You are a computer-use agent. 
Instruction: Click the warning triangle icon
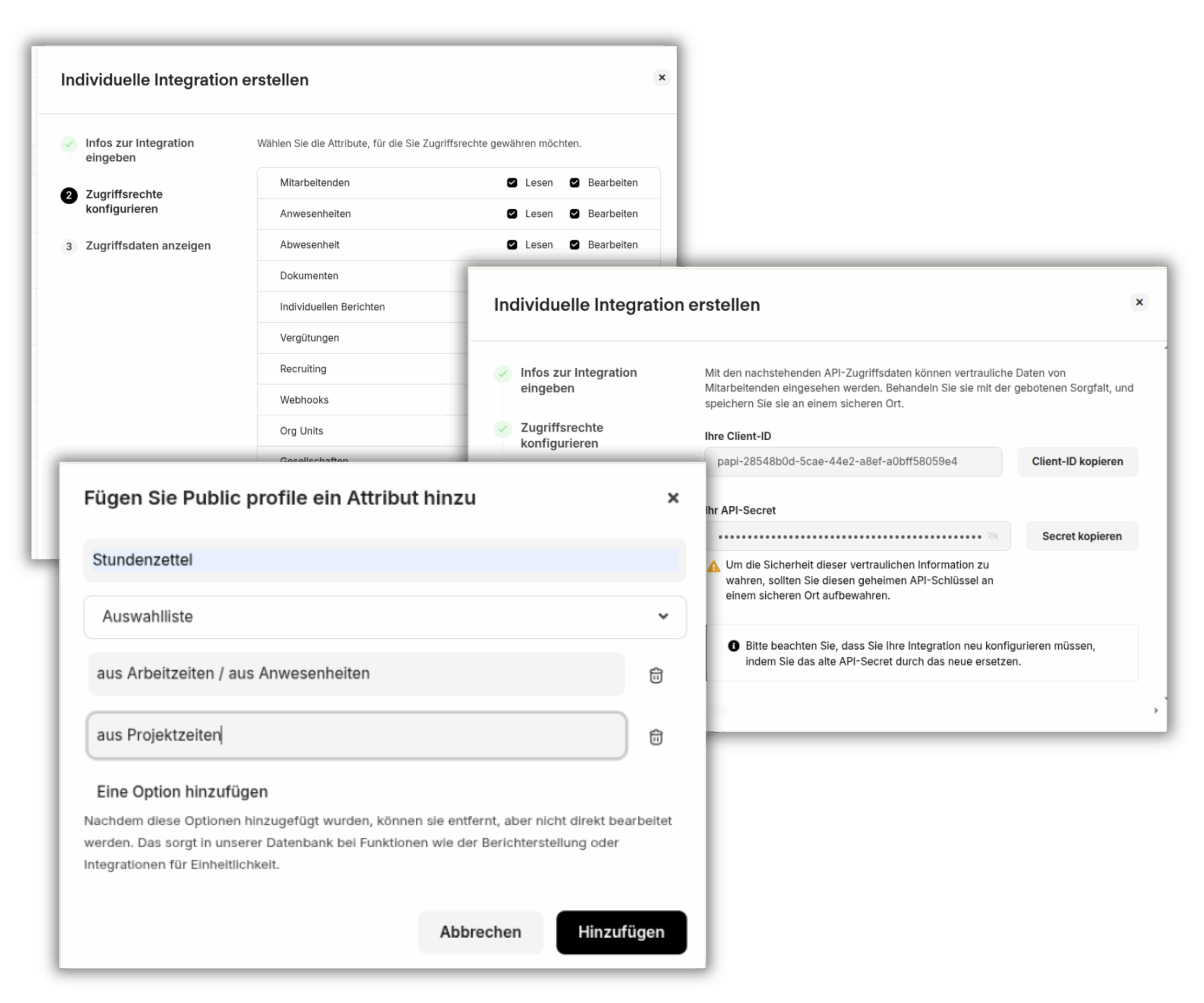pos(714,566)
